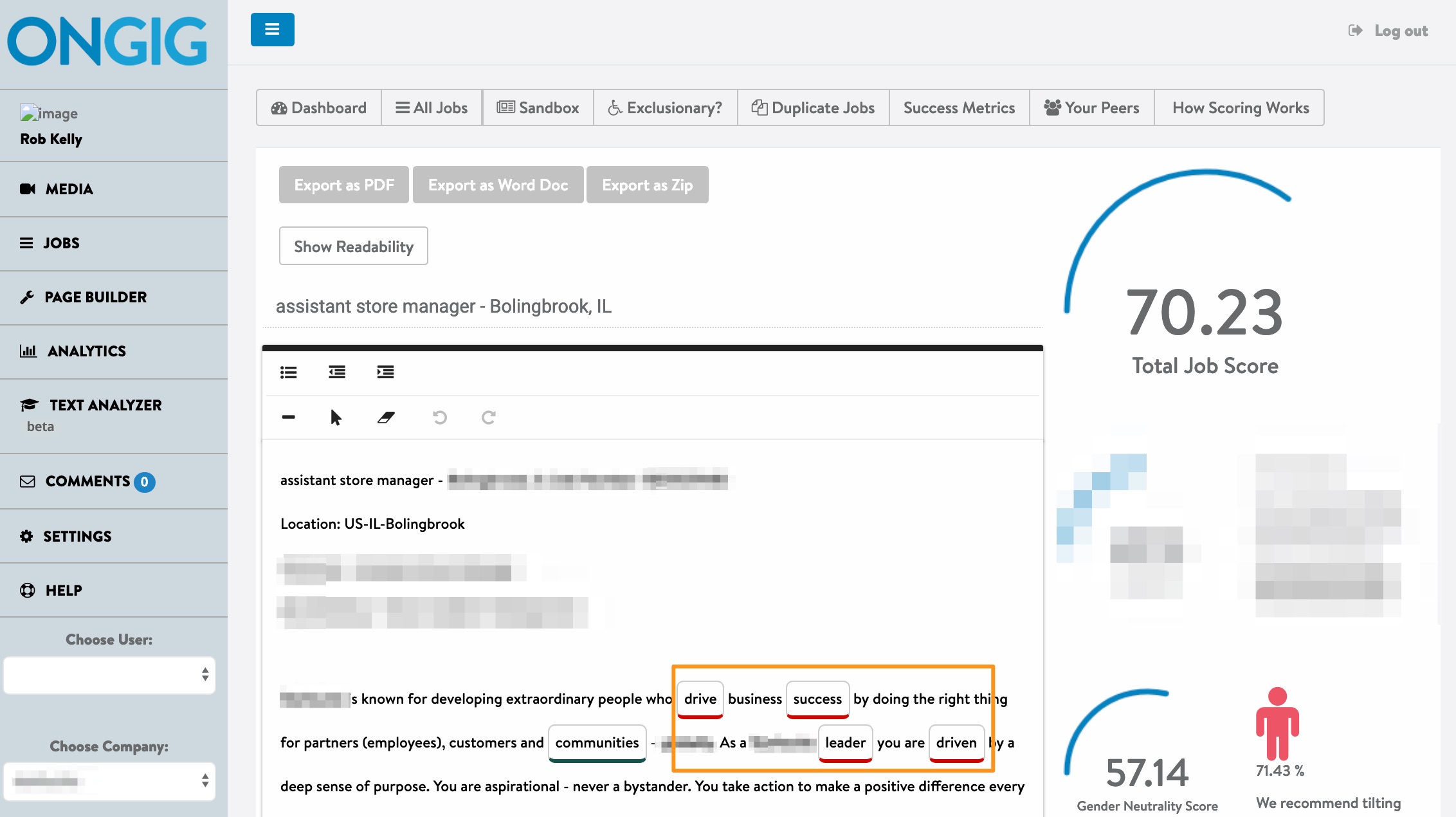This screenshot has width=1456, height=817.
Task: Open MEDIA in the sidebar
Action: [x=114, y=189]
